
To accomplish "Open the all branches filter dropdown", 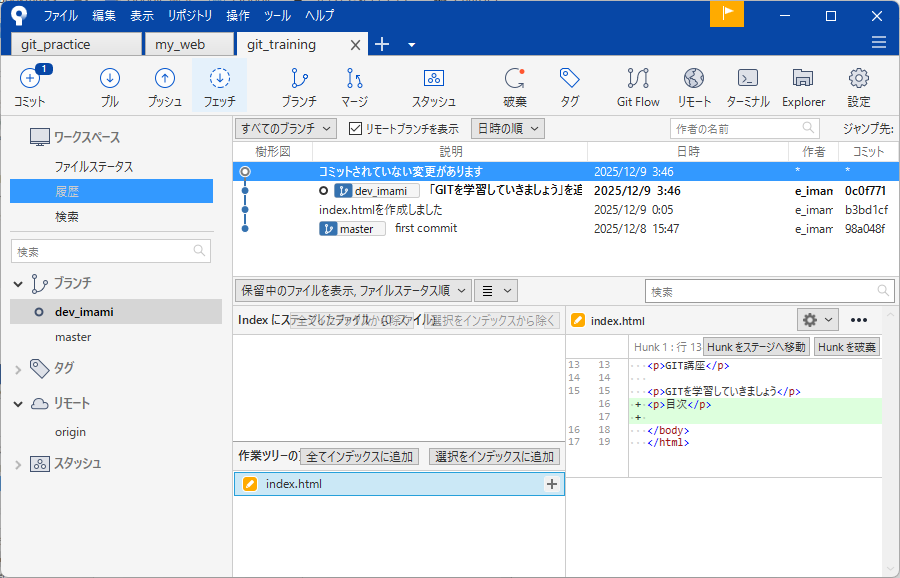I will [x=288, y=128].
